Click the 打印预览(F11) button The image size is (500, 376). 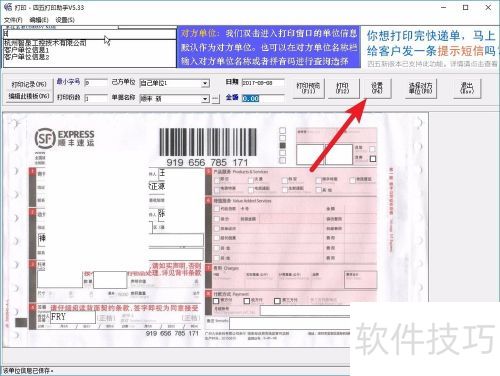[308, 88]
